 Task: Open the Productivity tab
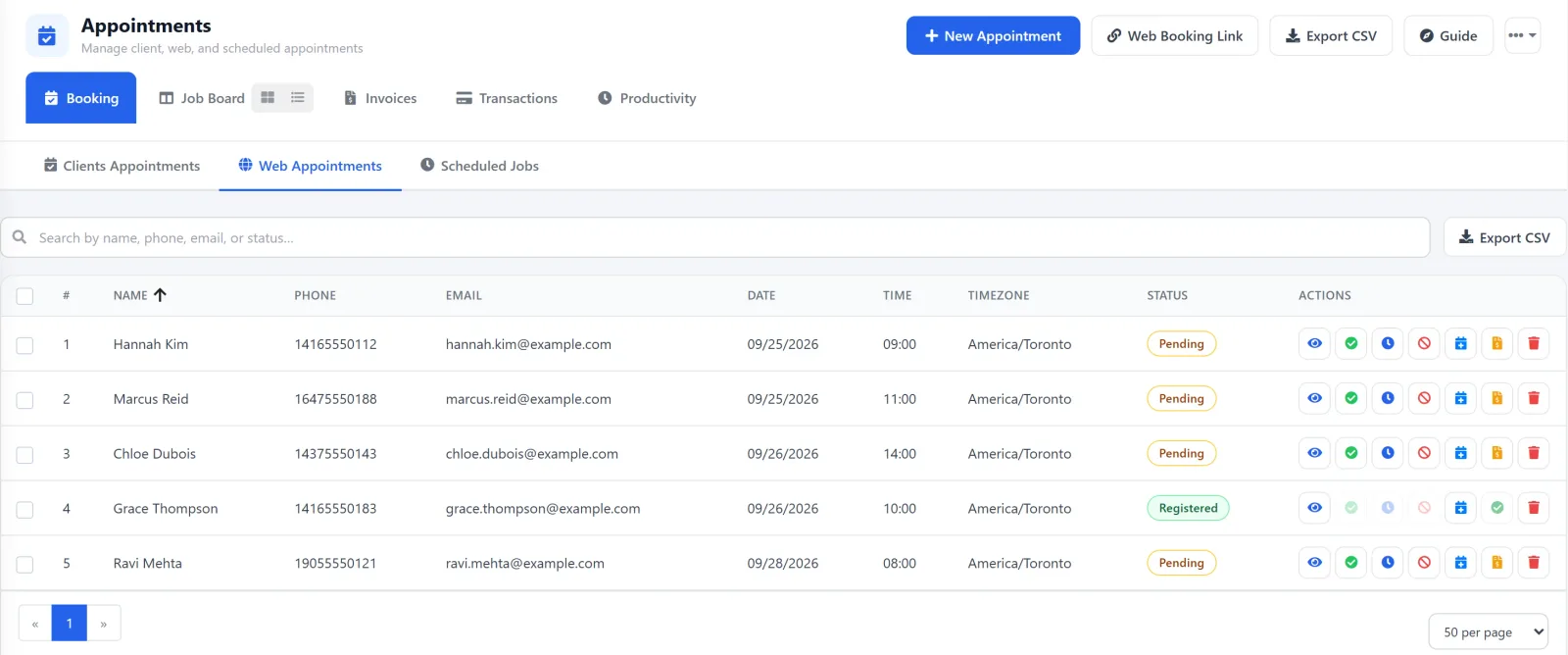point(647,98)
